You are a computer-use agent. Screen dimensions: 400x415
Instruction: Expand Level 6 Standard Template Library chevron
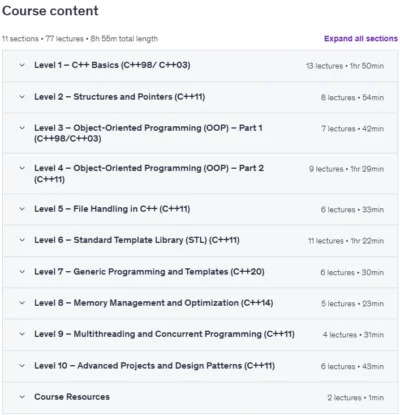point(22,240)
